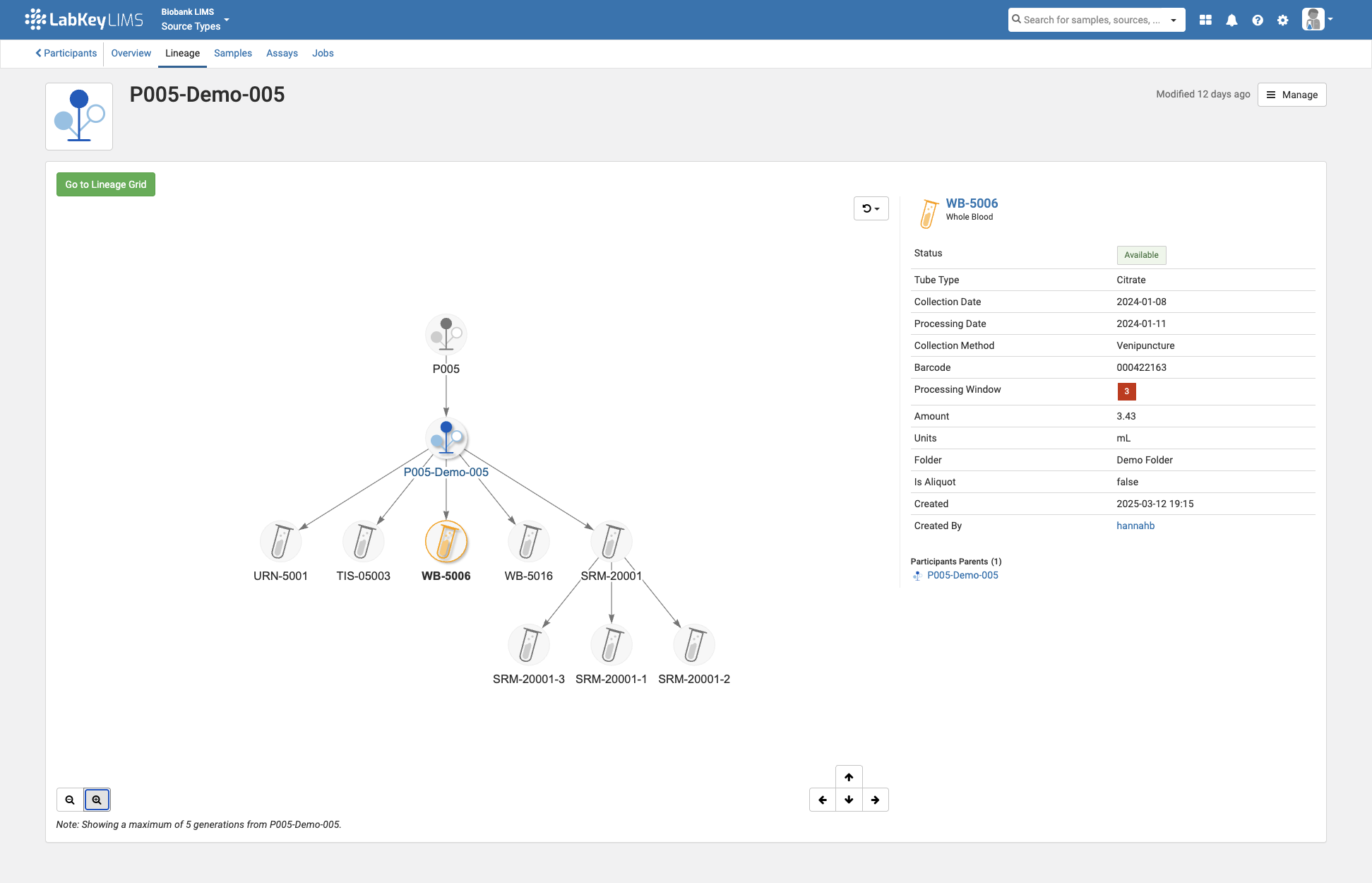Switch to the Samples tab
1372x883 pixels.
coord(233,53)
